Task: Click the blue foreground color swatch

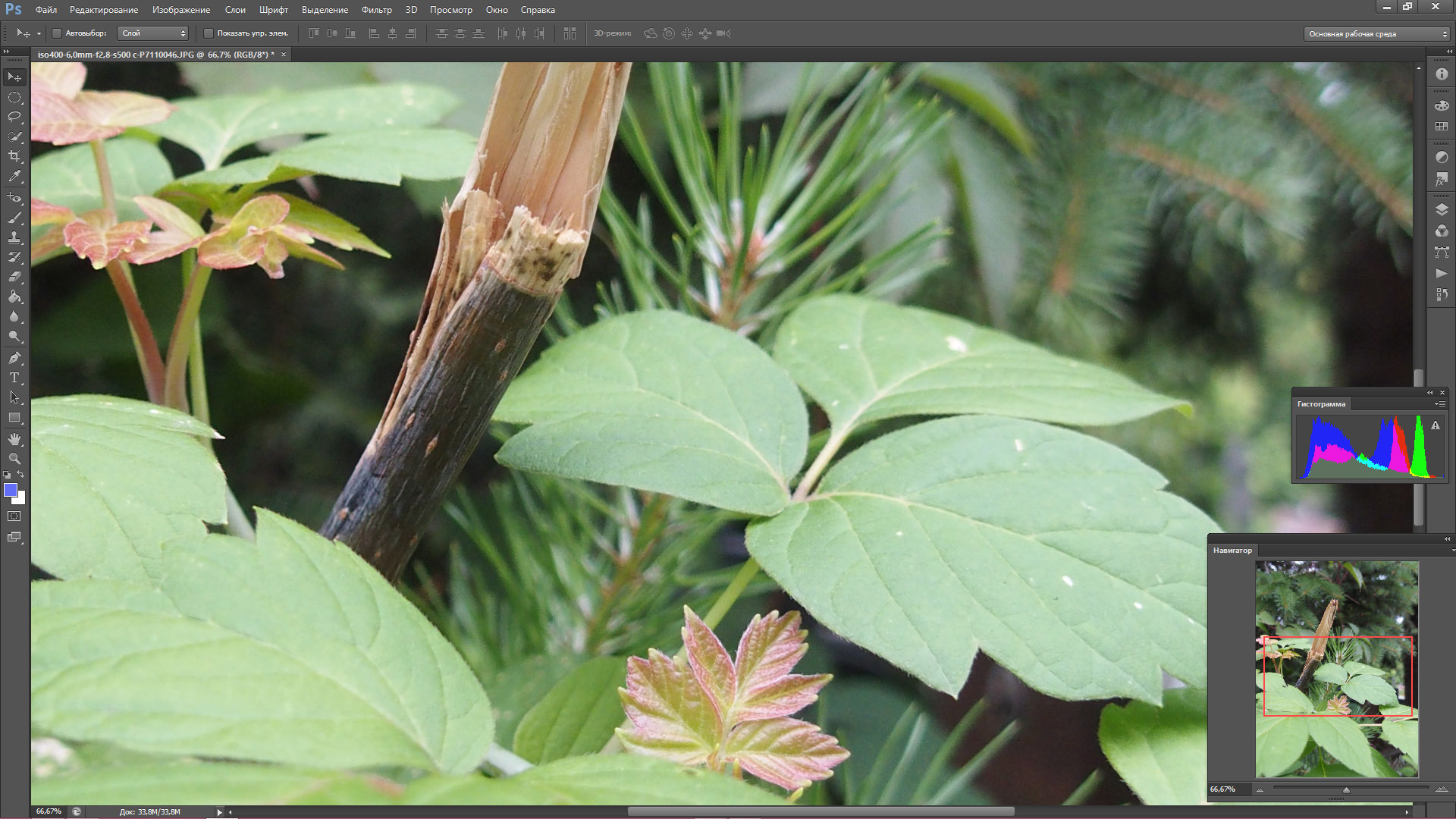Action: [11, 490]
